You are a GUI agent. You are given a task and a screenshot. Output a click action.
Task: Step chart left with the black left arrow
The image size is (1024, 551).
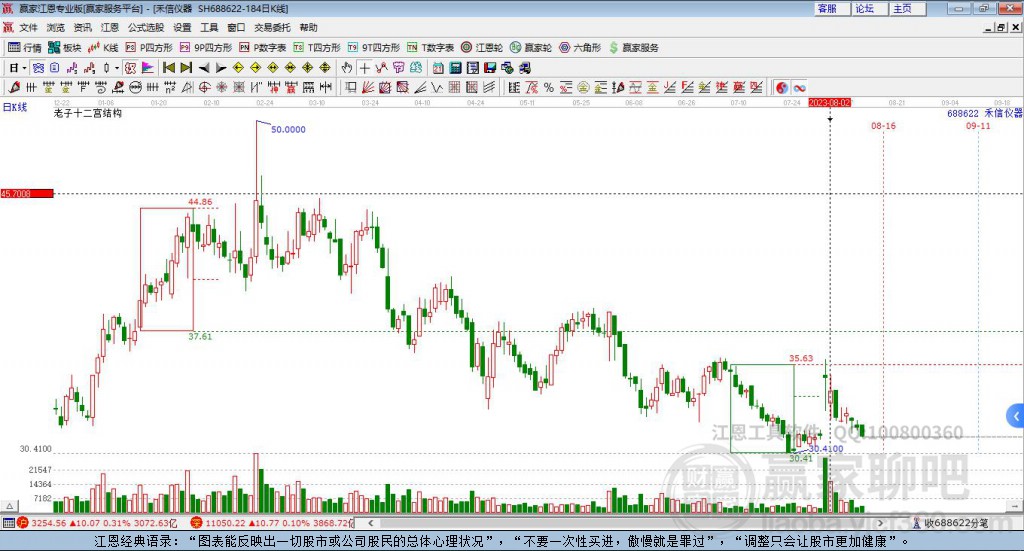(204, 68)
